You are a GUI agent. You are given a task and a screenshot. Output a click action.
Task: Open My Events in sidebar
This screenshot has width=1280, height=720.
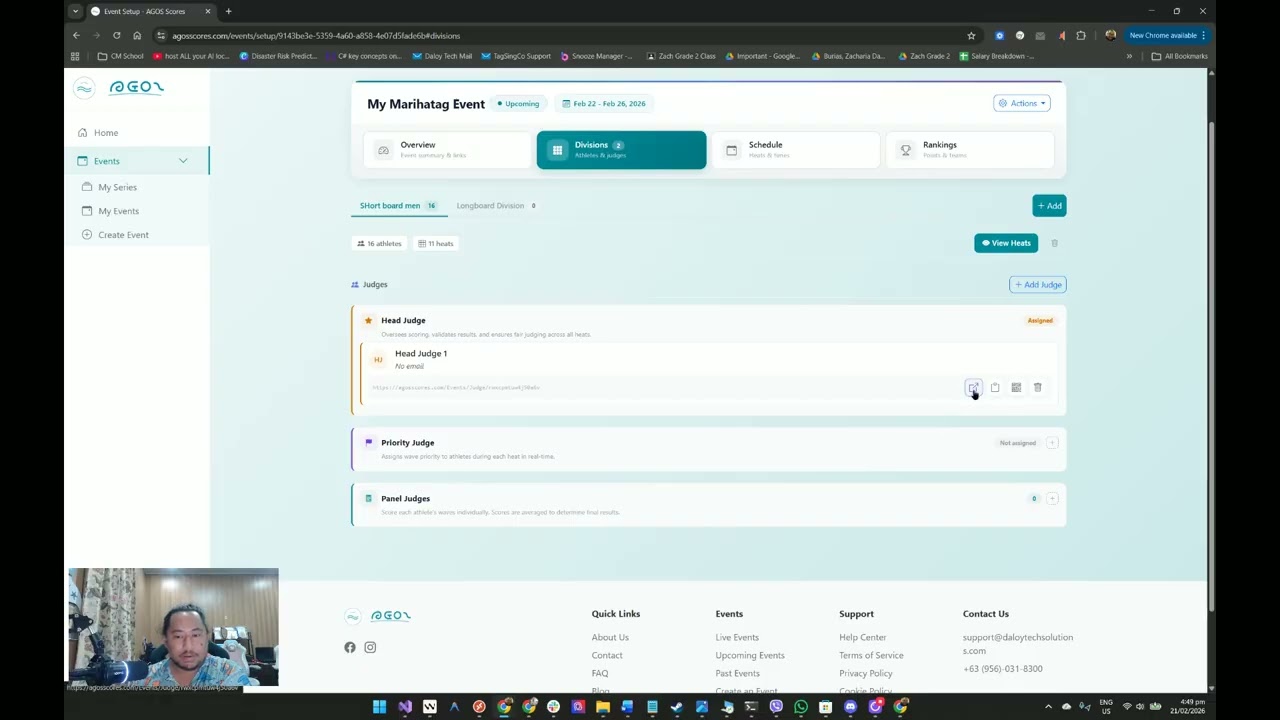[x=118, y=211]
